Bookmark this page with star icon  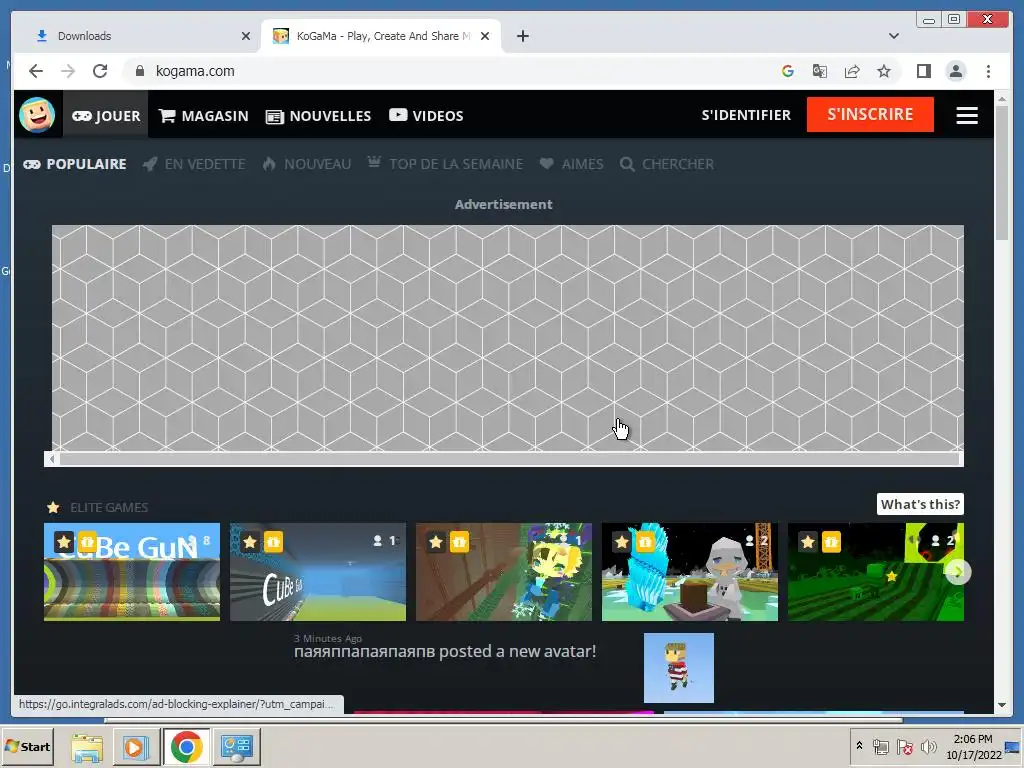pos(884,71)
